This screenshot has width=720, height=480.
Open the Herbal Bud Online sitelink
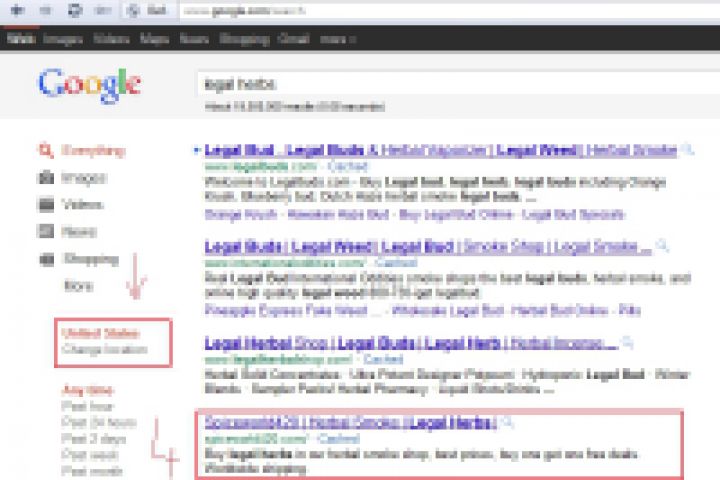(x=559, y=311)
